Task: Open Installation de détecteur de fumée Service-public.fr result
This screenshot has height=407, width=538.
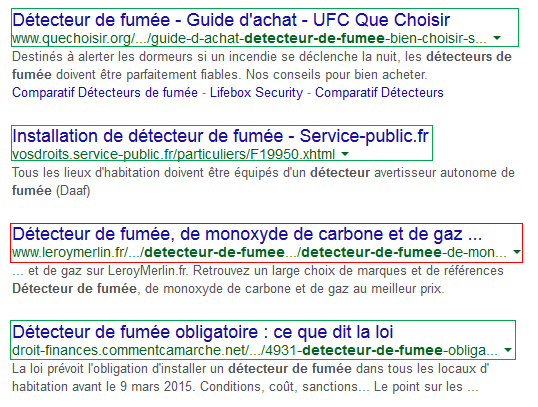Action: (x=220, y=136)
